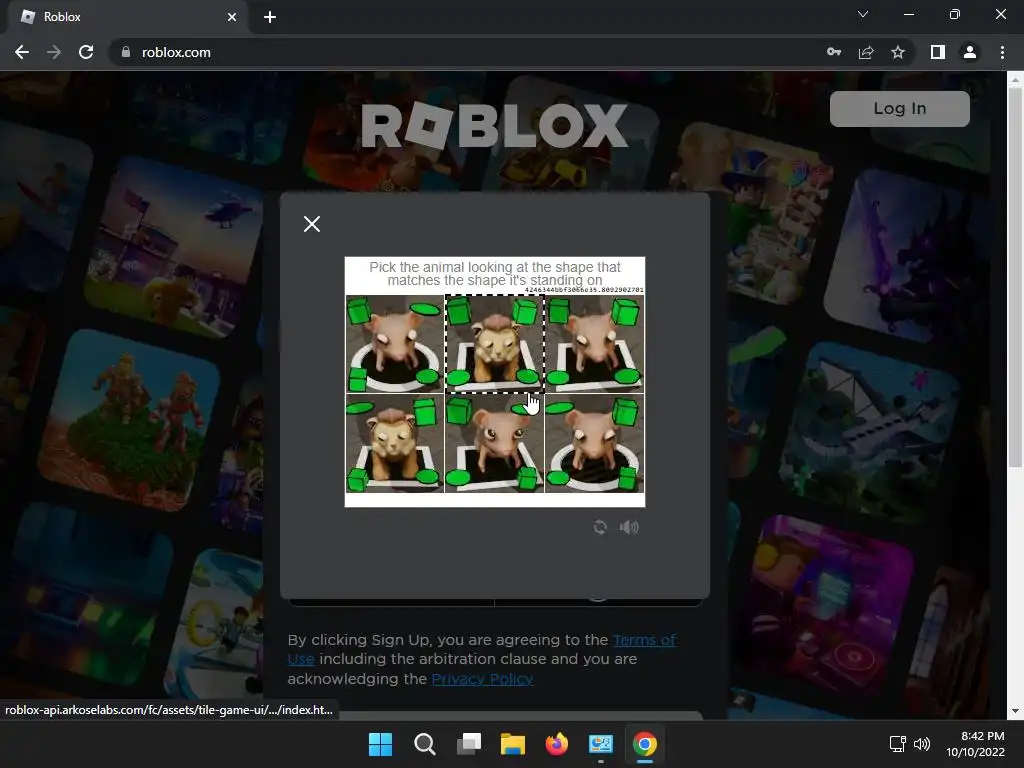Go back with the browser back arrow
This screenshot has height=768, width=1024.
coord(22,52)
